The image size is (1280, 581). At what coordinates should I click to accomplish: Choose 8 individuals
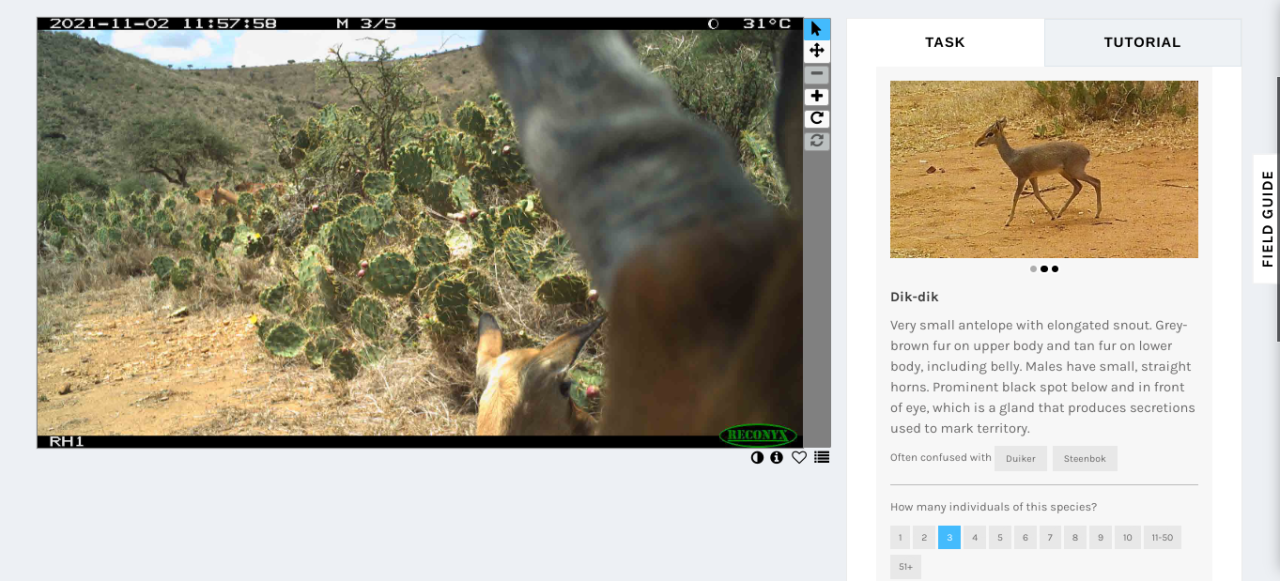pos(1075,537)
